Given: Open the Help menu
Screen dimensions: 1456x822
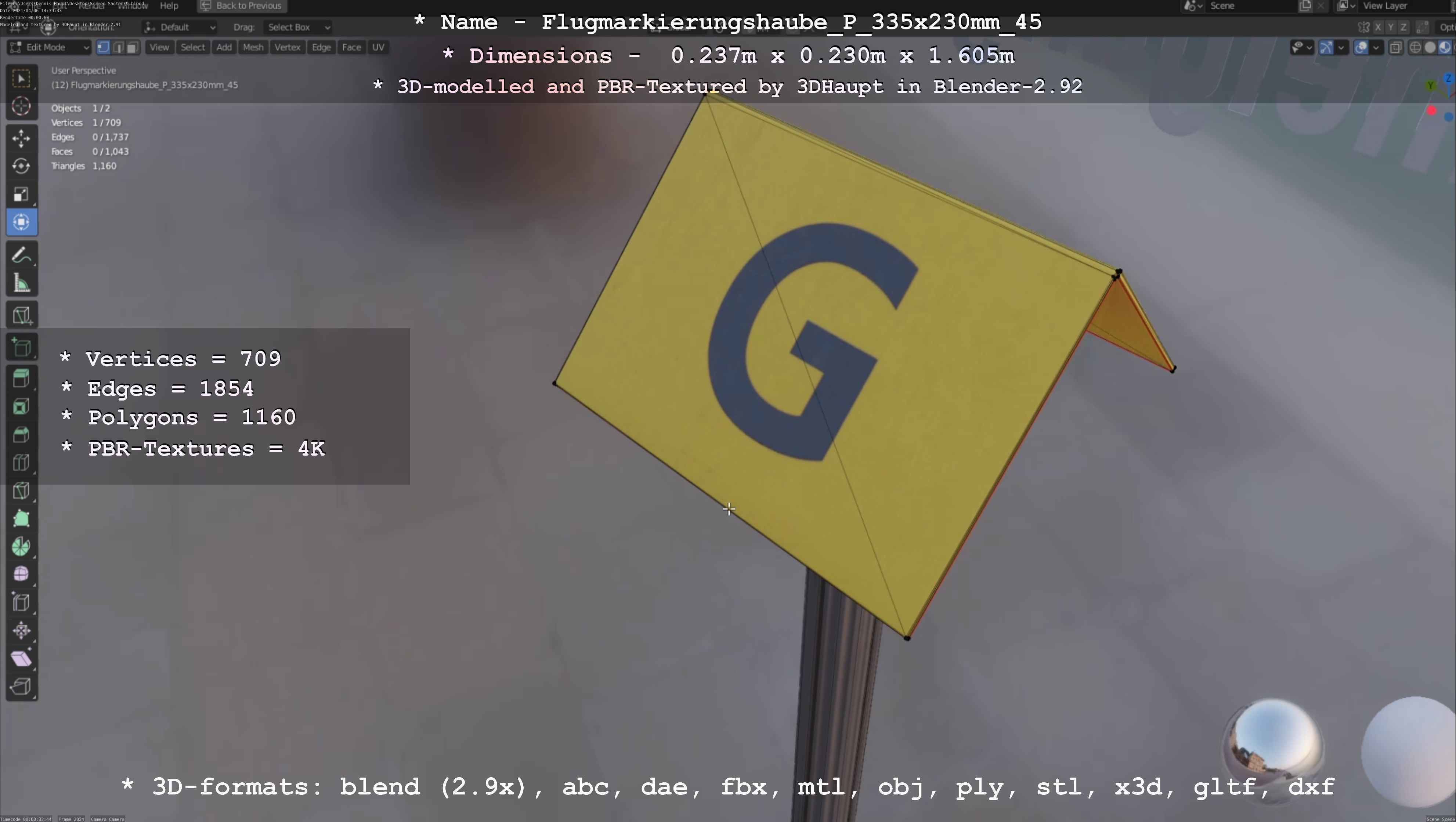Looking at the screenshot, I should (x=169, y=6).
